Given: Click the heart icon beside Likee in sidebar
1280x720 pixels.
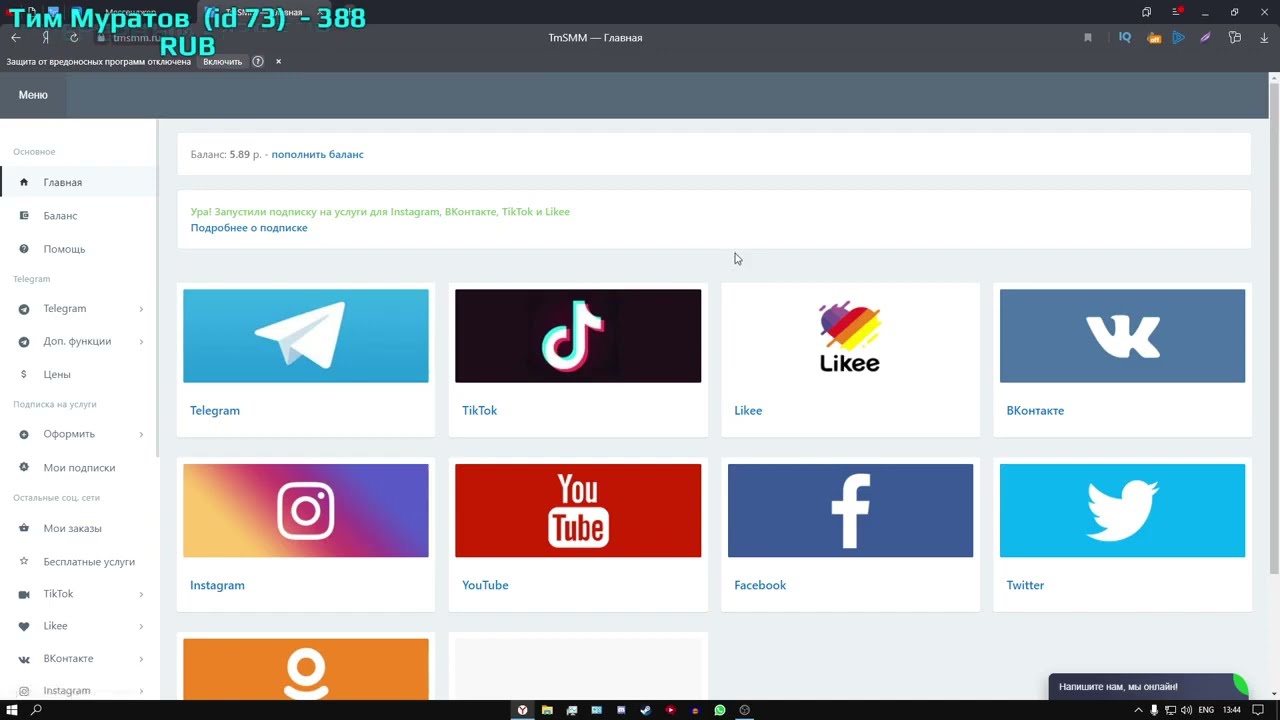Looking at the screenshot, I should (x=24, y=626).
